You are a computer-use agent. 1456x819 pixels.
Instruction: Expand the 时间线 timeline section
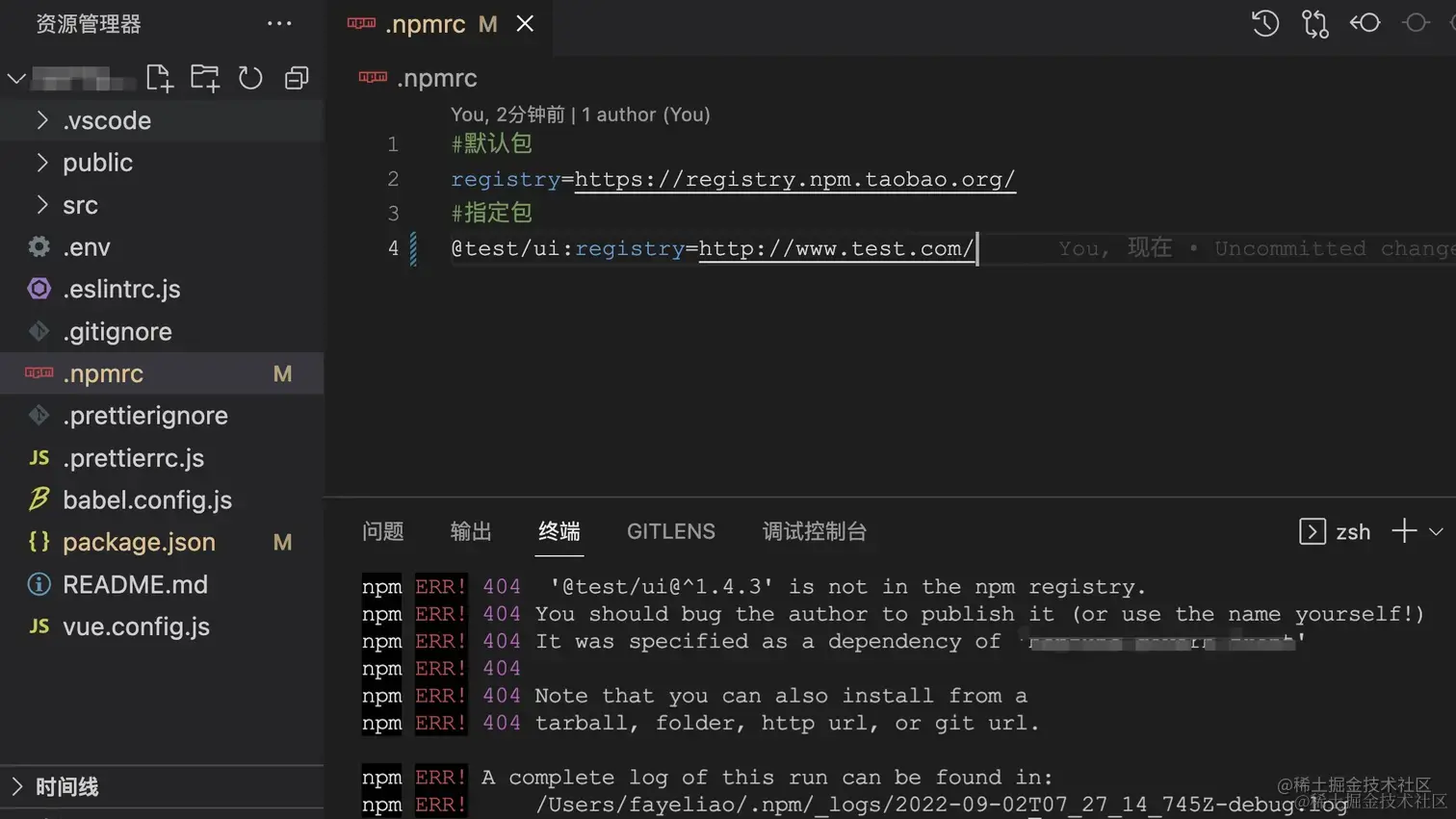pyautogui.click(x=162, y=786)
